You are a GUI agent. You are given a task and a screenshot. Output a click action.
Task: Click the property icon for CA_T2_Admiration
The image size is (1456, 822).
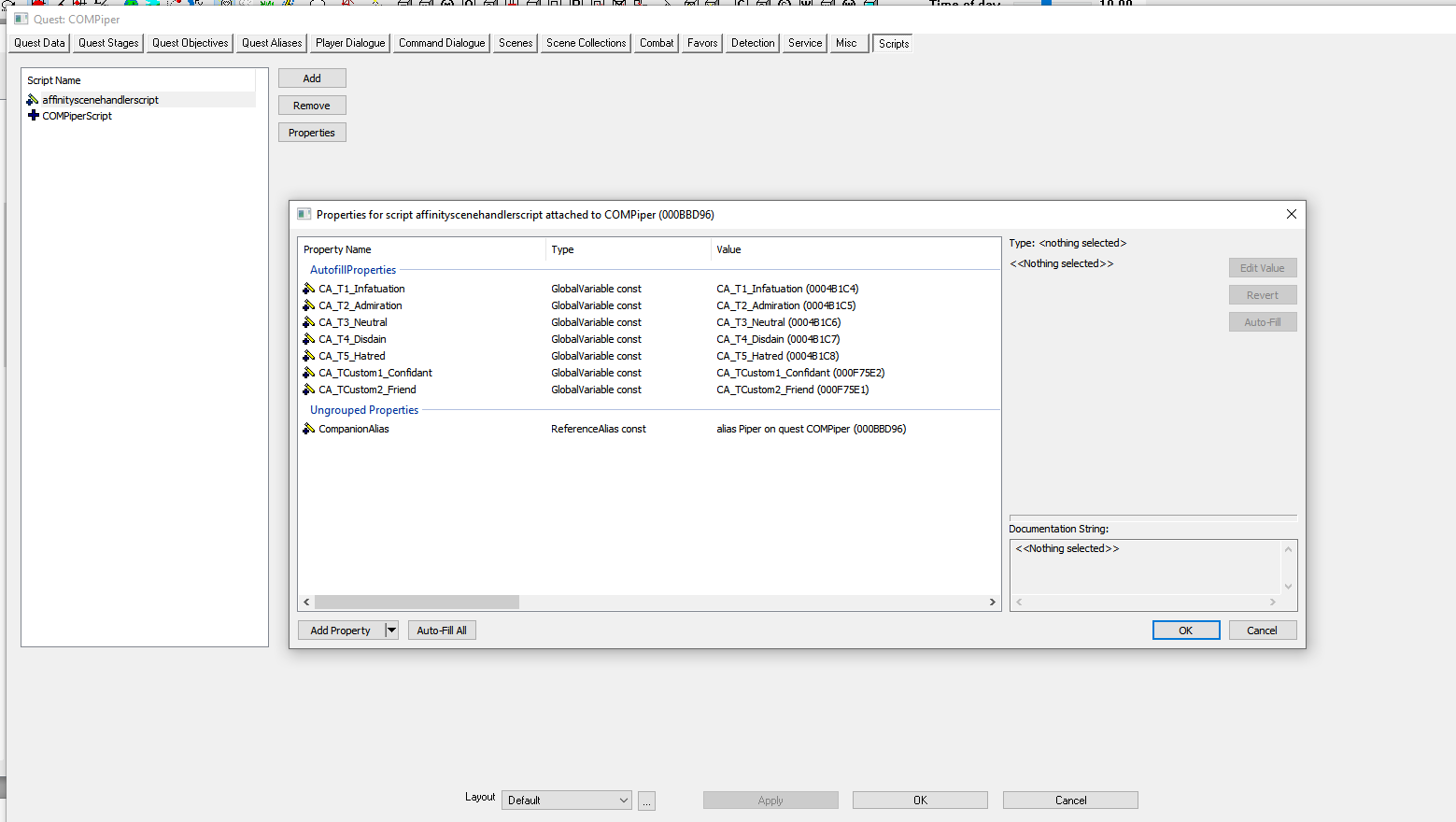click(309, 305)
